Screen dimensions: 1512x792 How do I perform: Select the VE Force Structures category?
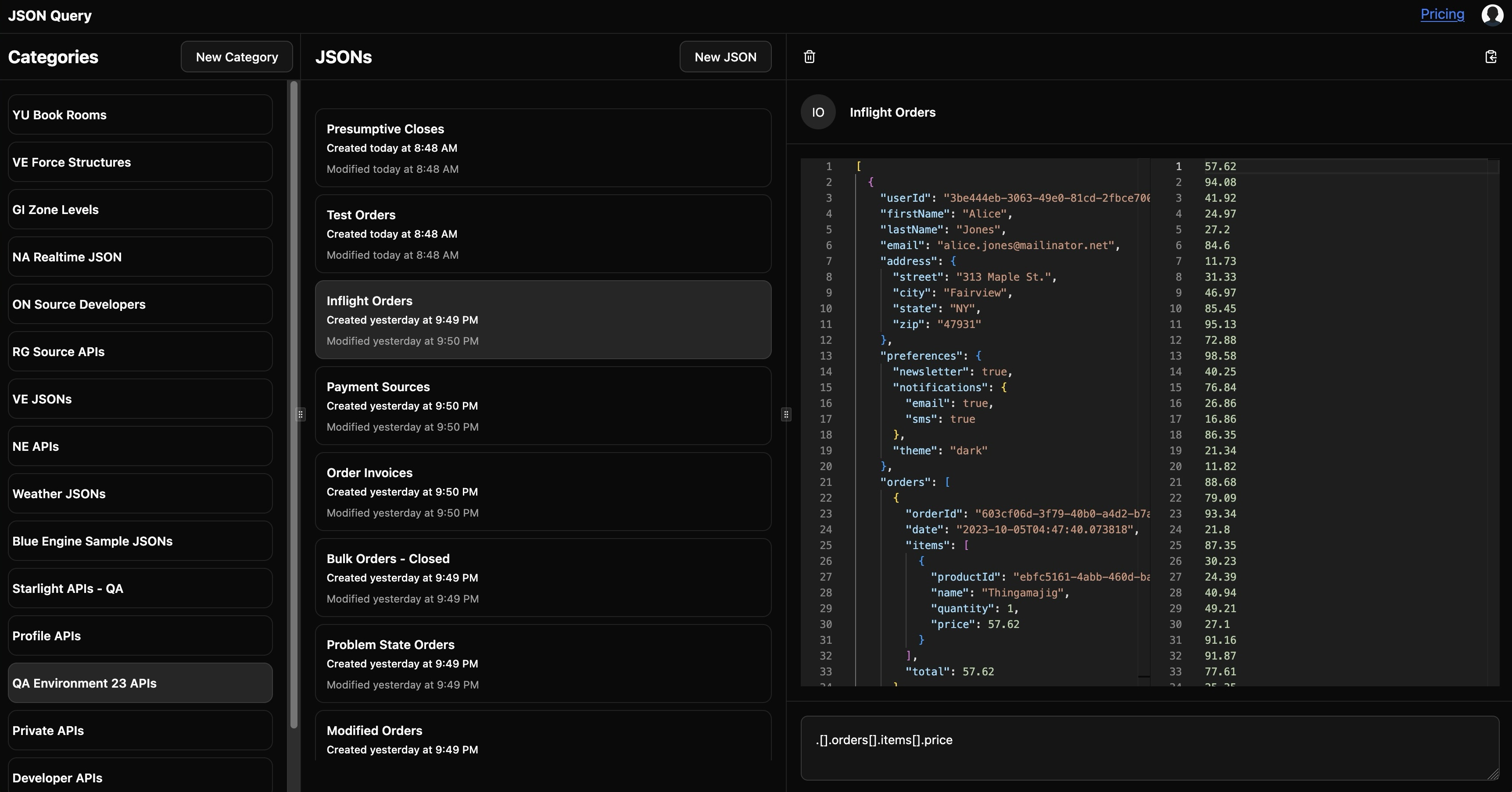pos(140,162)
